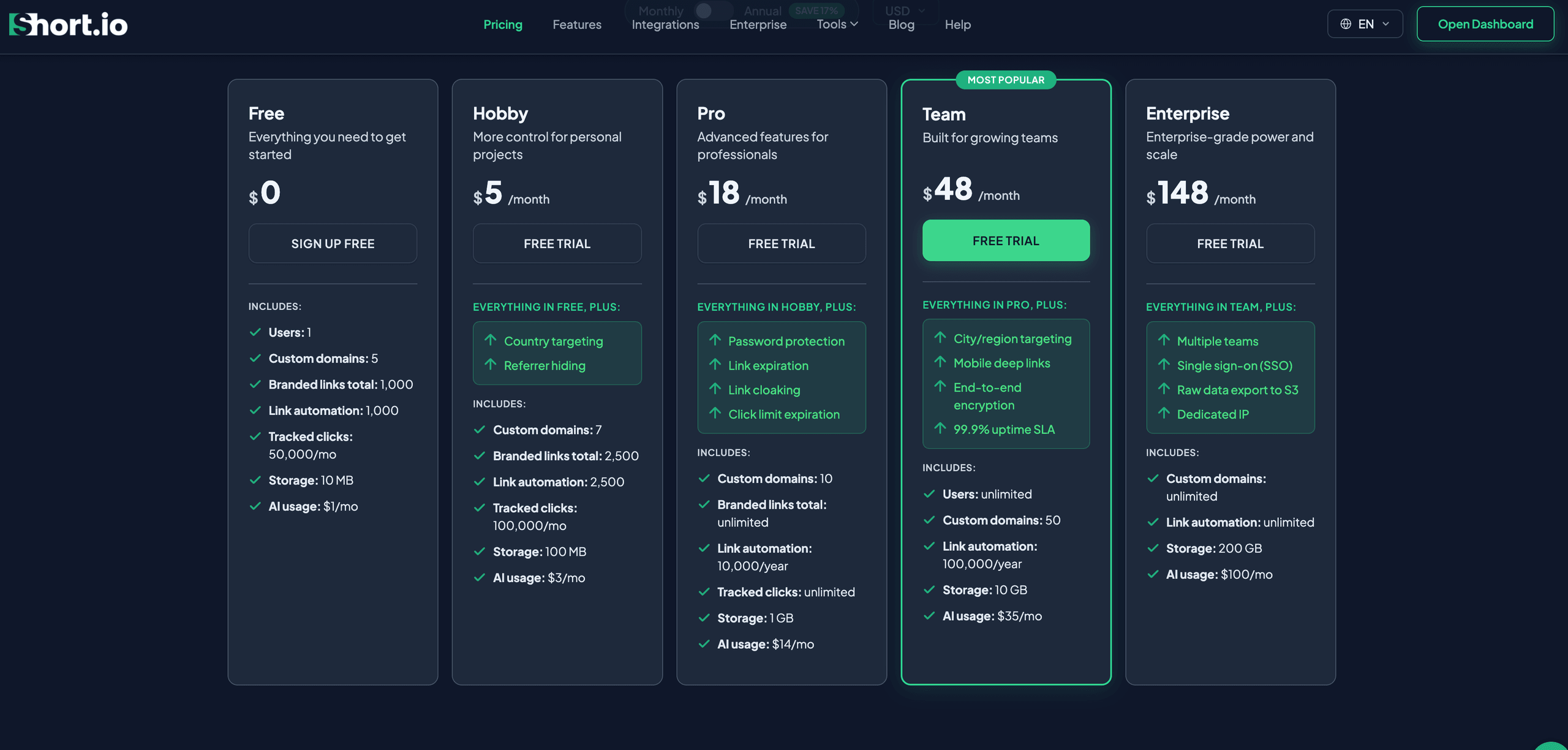Click Link automation: unlimited in Enterprise

(1240, 522)
